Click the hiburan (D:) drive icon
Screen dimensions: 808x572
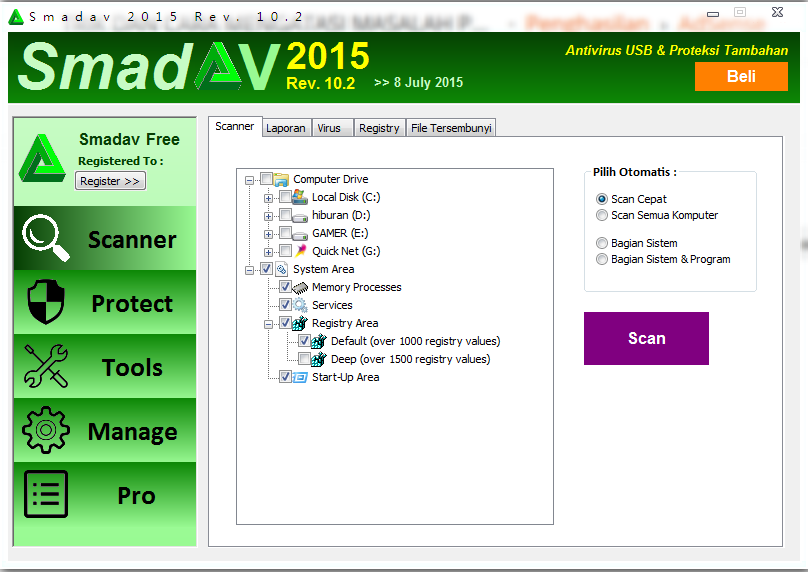(300, 216)
